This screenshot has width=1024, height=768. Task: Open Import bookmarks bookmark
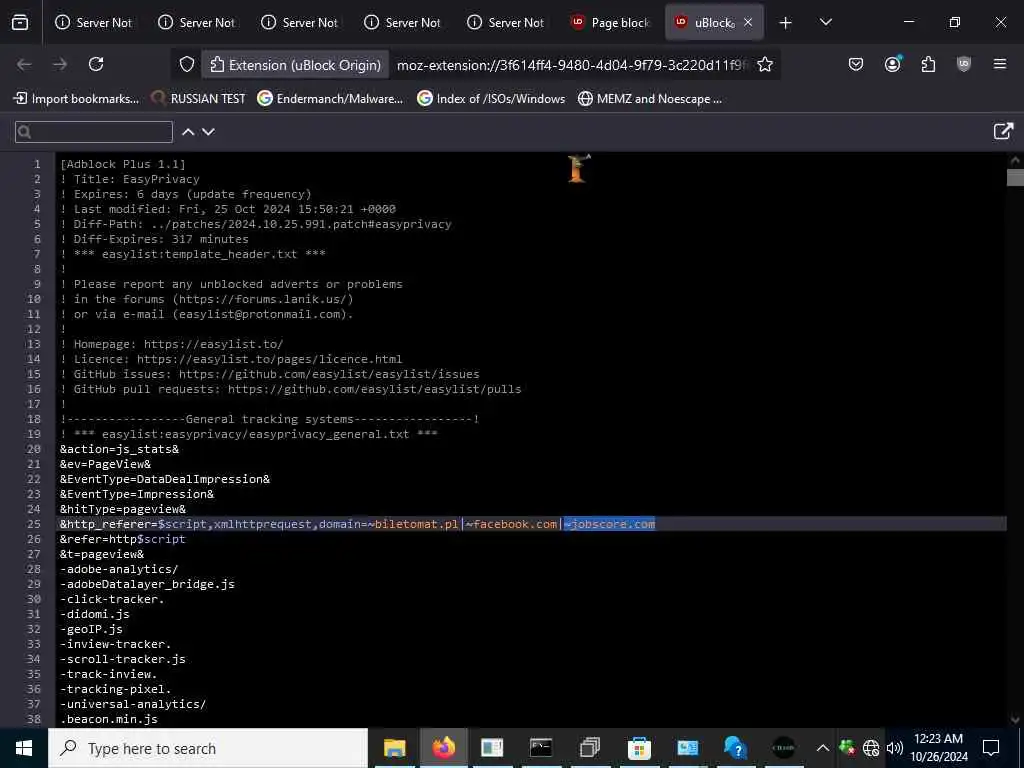tap(76, 99)
